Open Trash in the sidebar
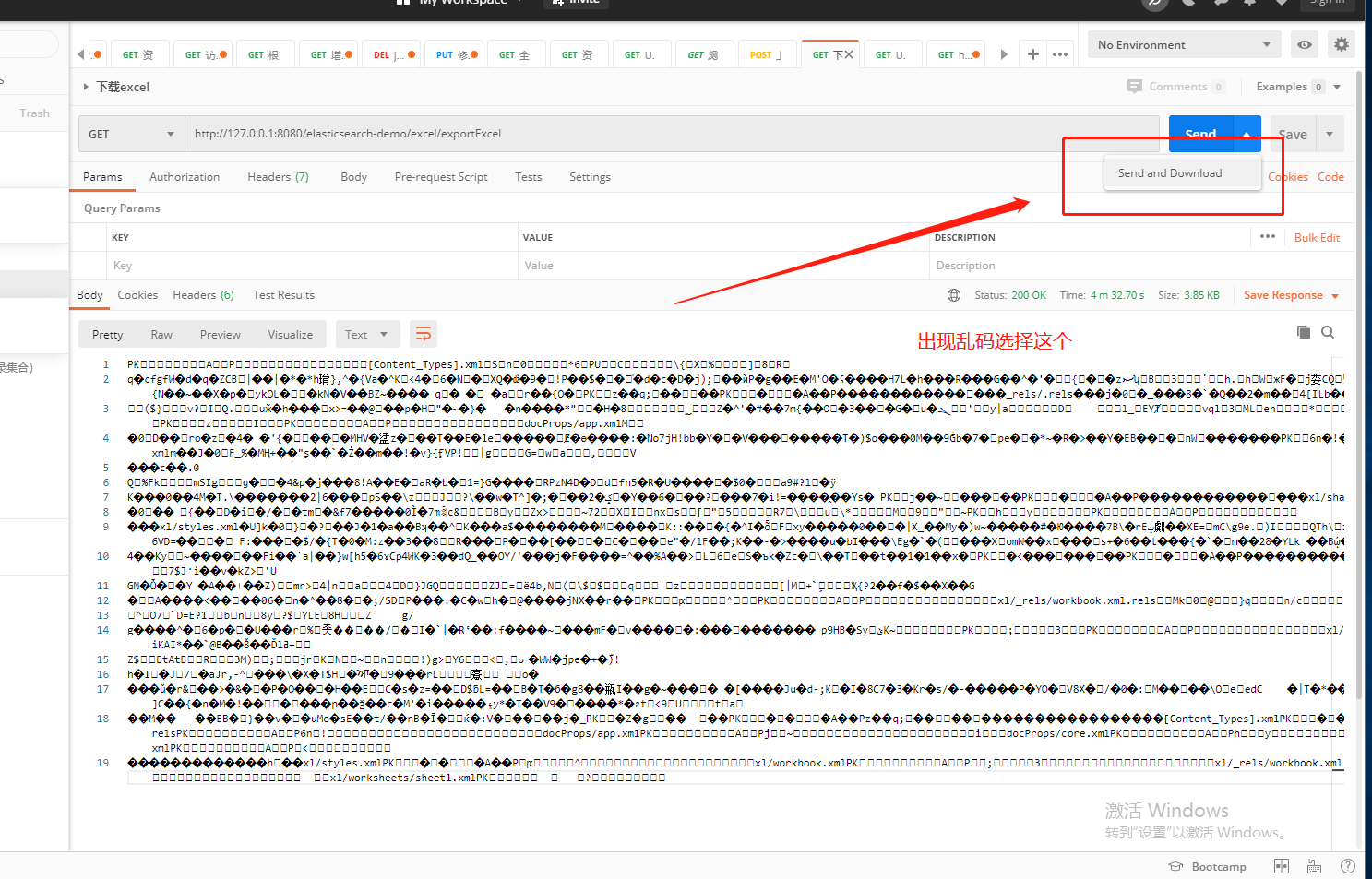This screenshot has height=879, width=1372. click(34, 113)
